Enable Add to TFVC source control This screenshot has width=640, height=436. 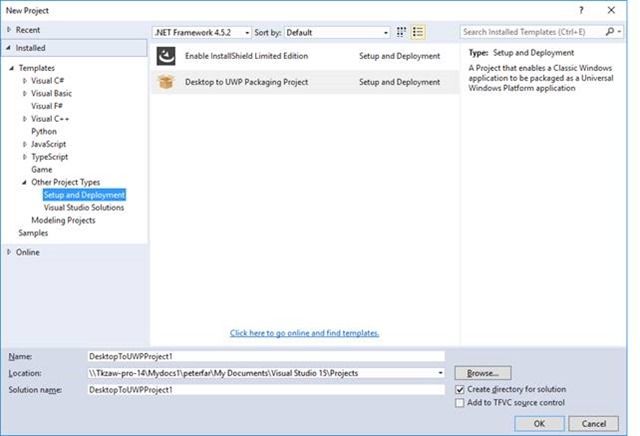460,403
